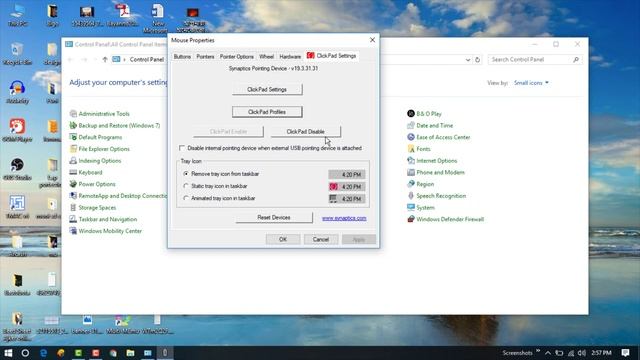The height and width of the screenshot is (360, 640).
Task: Open Backup and Restore (Windows 7) item
Action: pyautogui.click(x=119, y=126)
